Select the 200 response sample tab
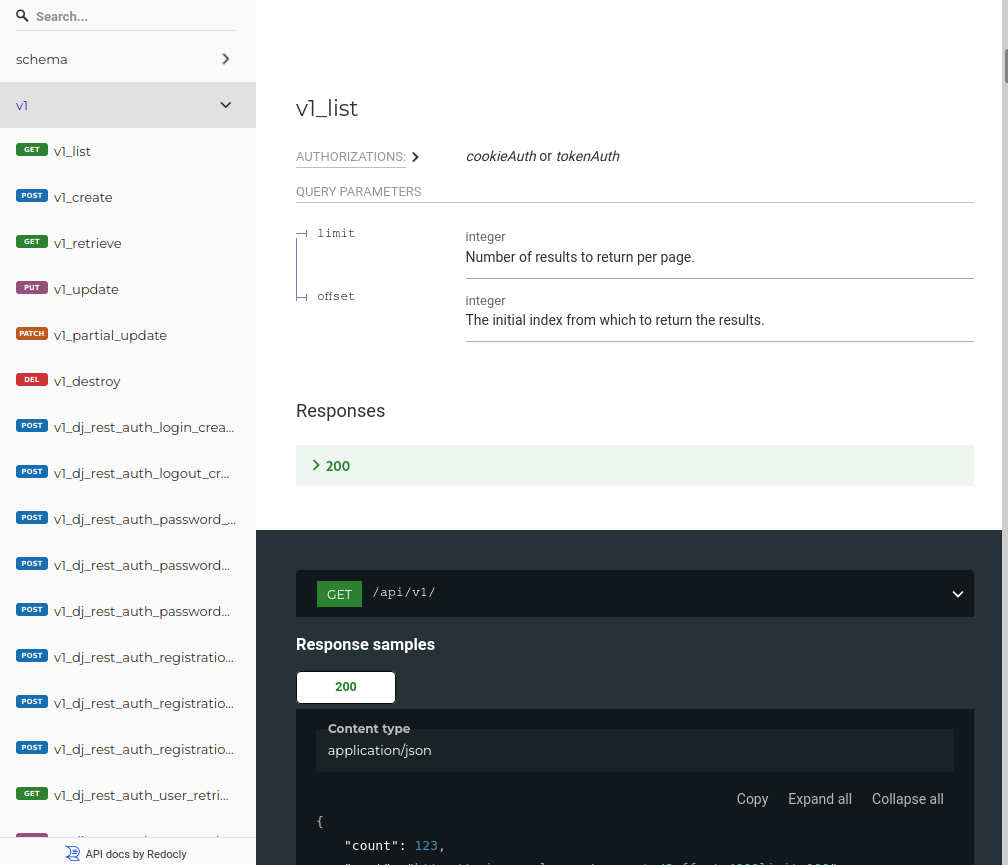This screenshot has width=1008, height=865. click(x=346, y=687)
